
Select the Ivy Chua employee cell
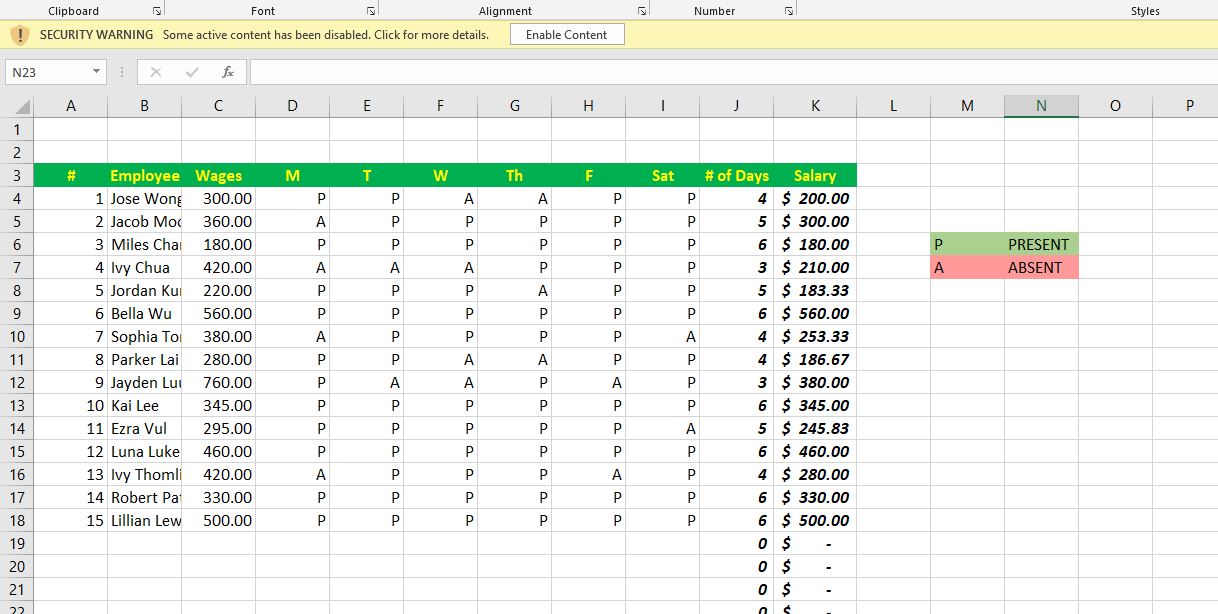point(145,268)
